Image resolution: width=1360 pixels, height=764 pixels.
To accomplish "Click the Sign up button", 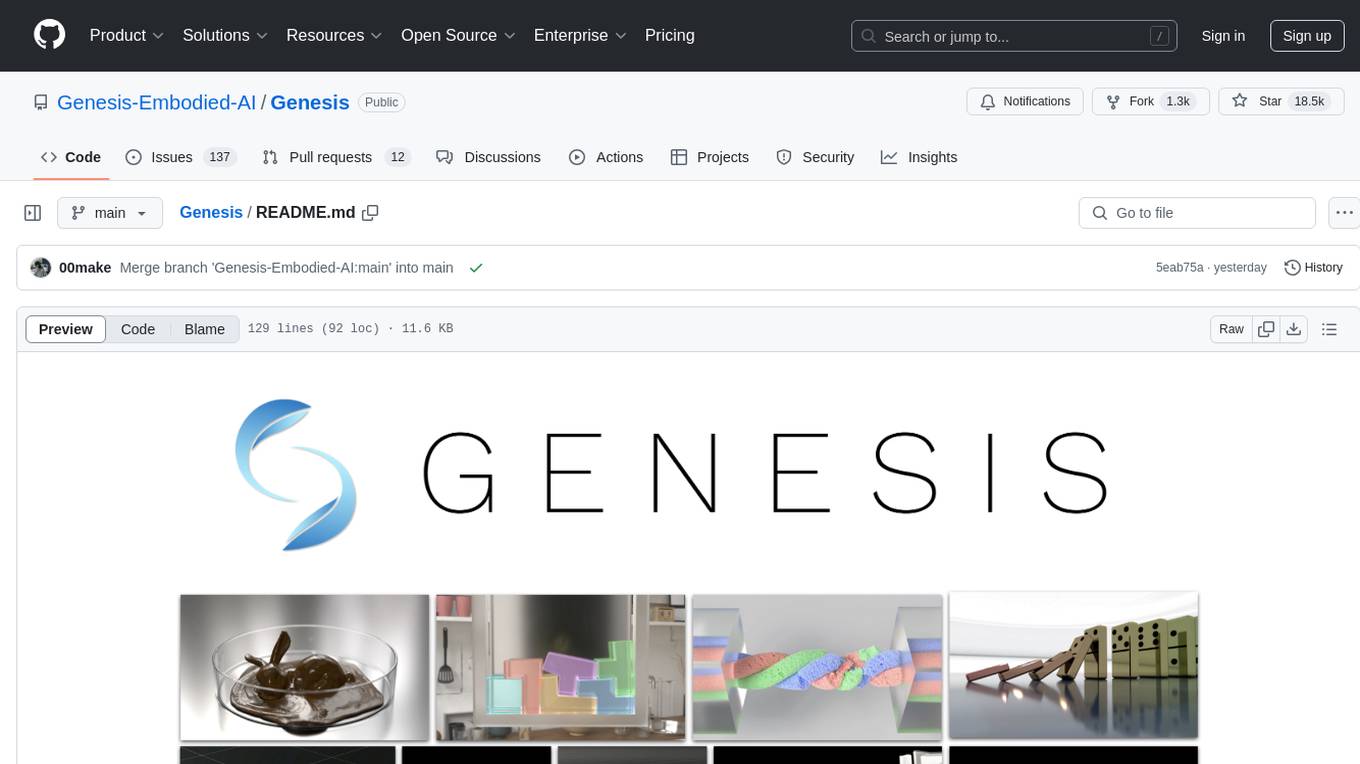I will pos(1307,36).
